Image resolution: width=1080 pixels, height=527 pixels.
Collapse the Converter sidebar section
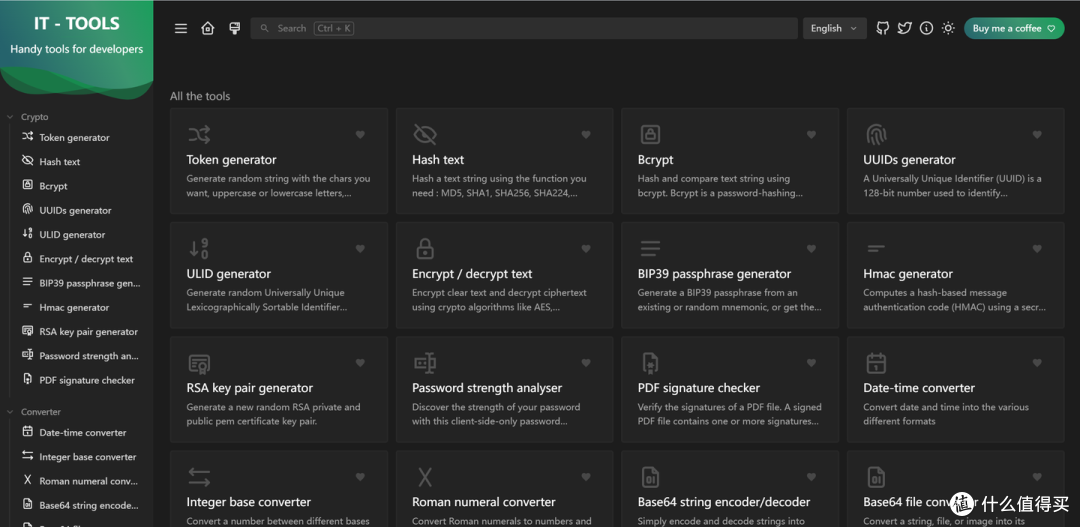coord(33,412)
